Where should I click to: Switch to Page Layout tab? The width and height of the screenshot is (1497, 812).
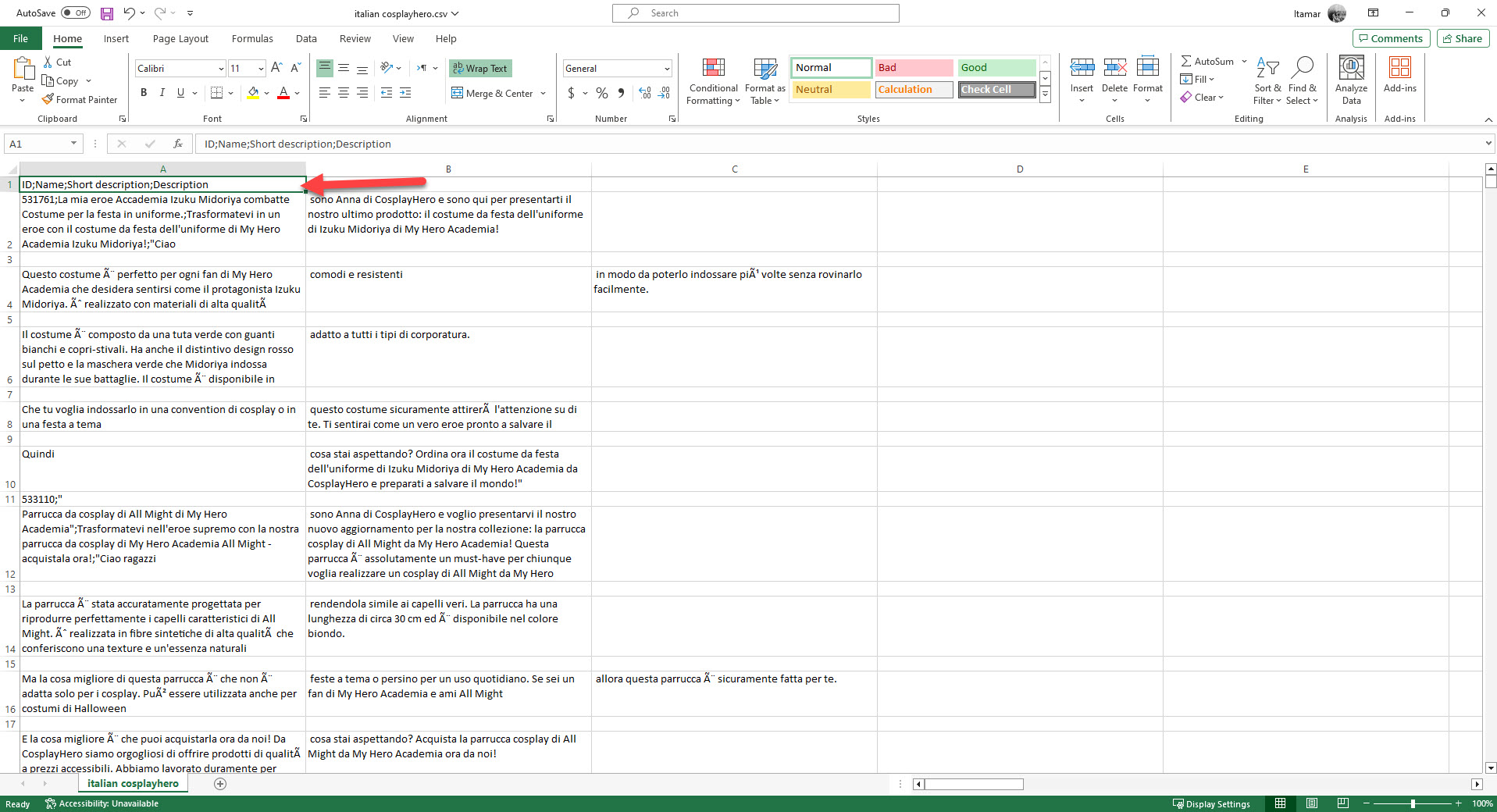coord(180,38)
